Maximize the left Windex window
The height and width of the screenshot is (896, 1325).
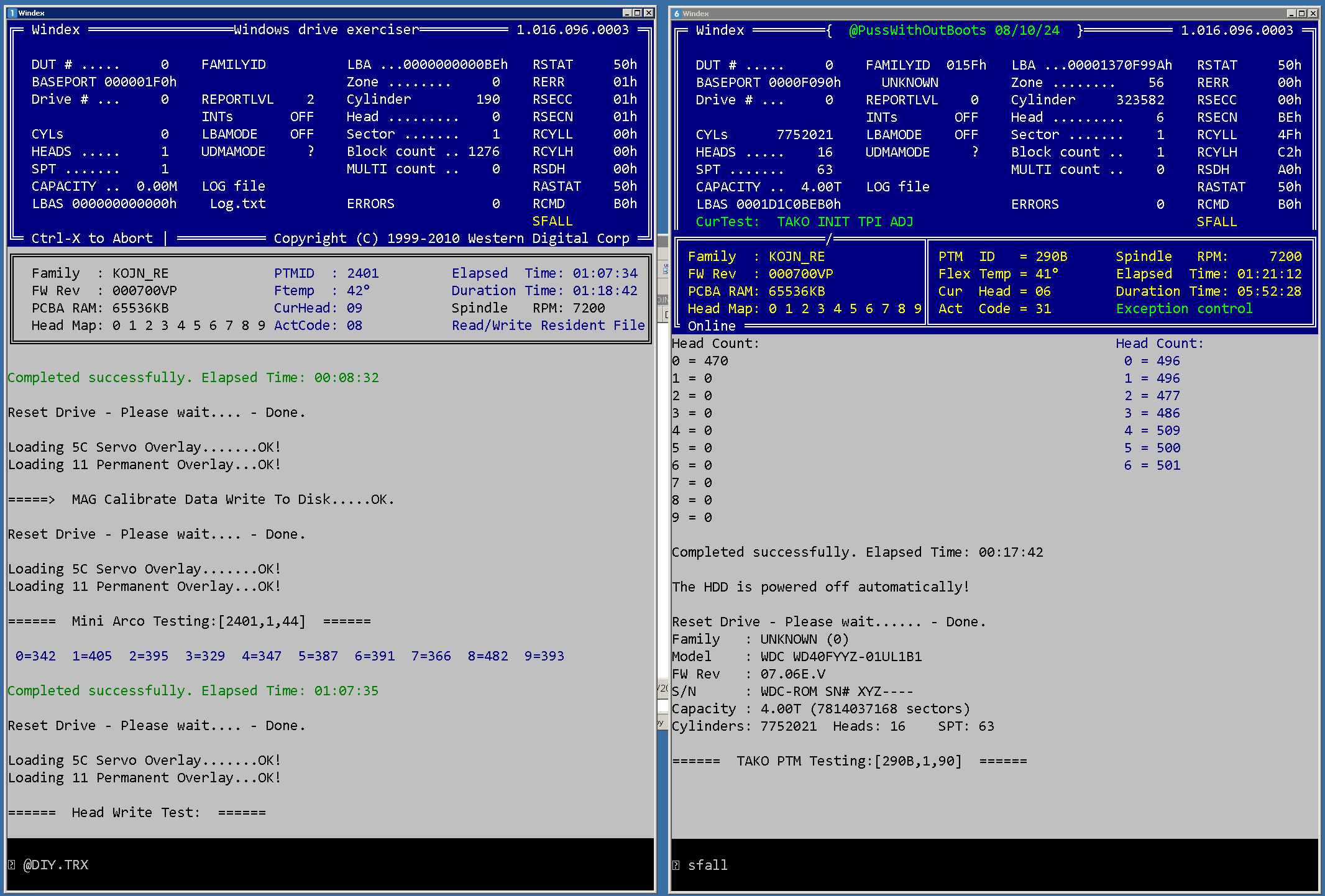[638, 13]
